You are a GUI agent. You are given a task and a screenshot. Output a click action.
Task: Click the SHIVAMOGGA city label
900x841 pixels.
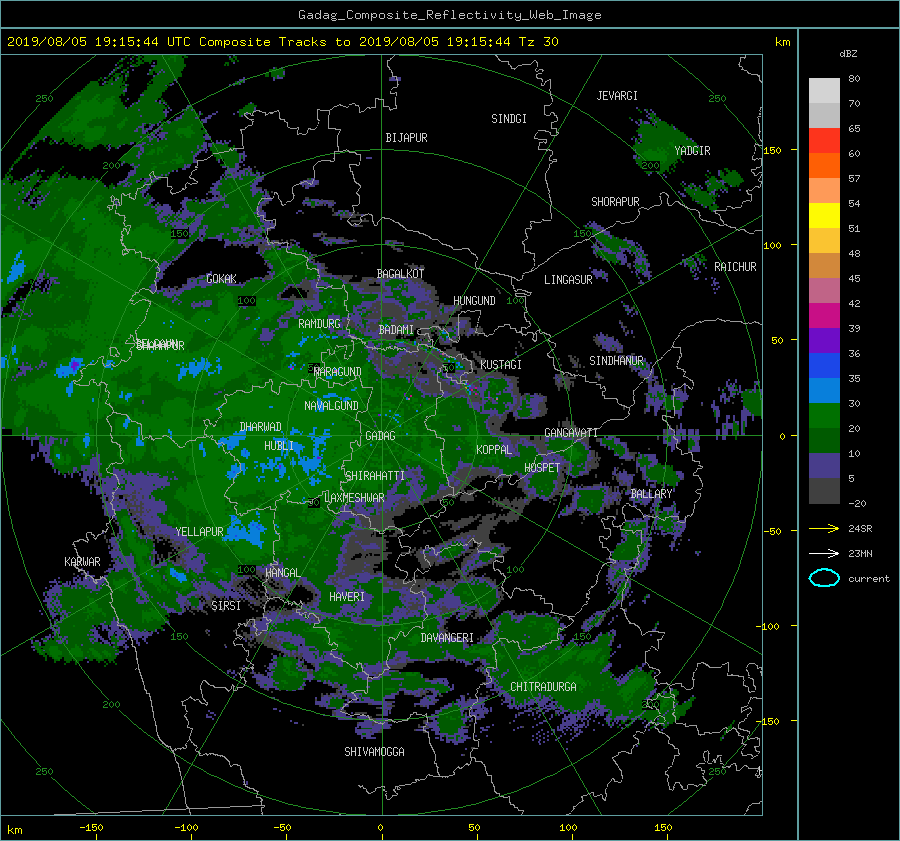point(374,752)
